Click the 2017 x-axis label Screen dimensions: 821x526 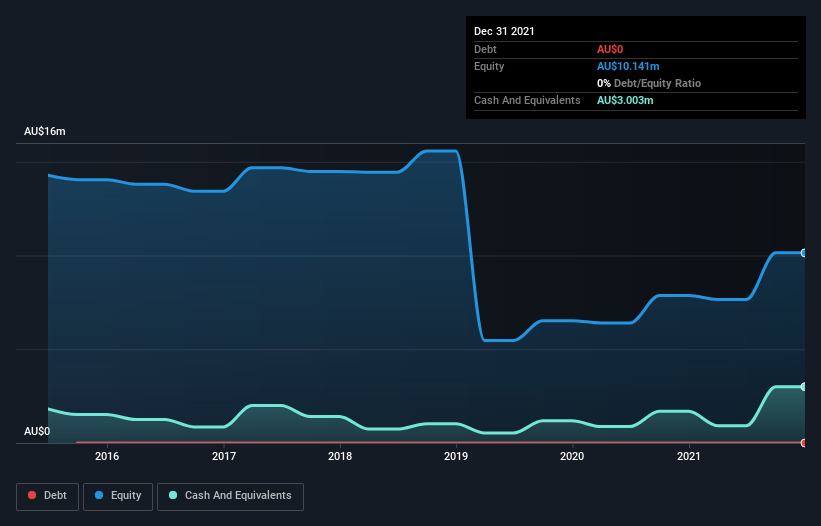click(x=224, y=456)
